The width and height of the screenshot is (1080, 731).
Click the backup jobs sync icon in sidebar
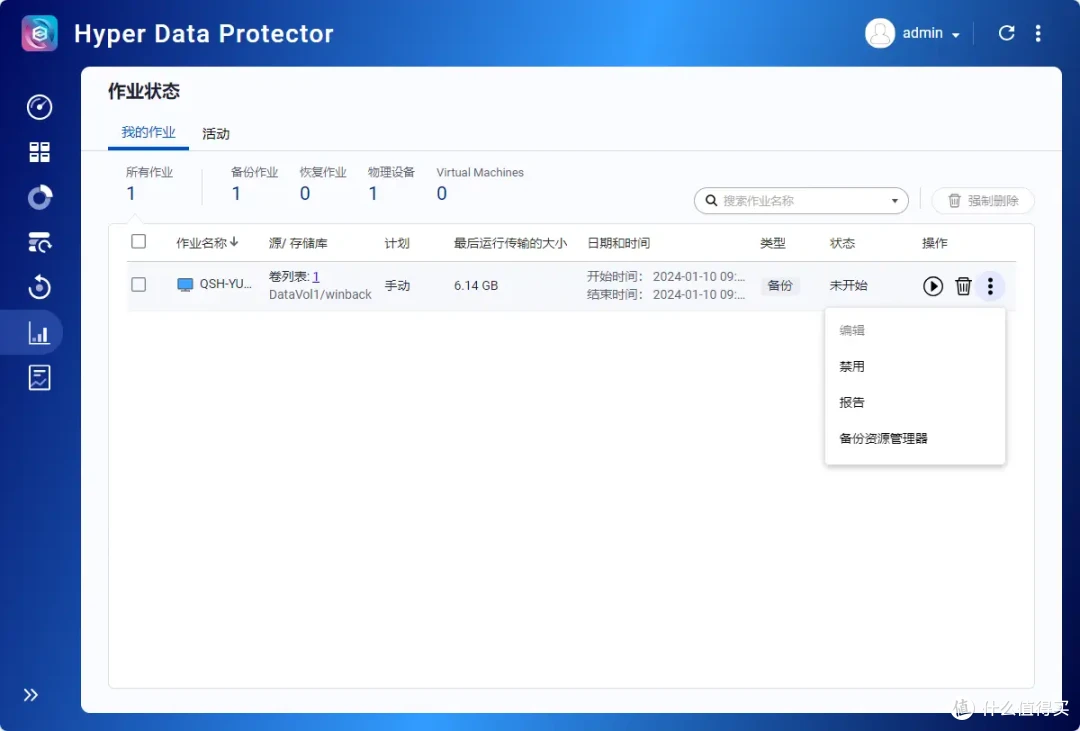pos(39,242)
